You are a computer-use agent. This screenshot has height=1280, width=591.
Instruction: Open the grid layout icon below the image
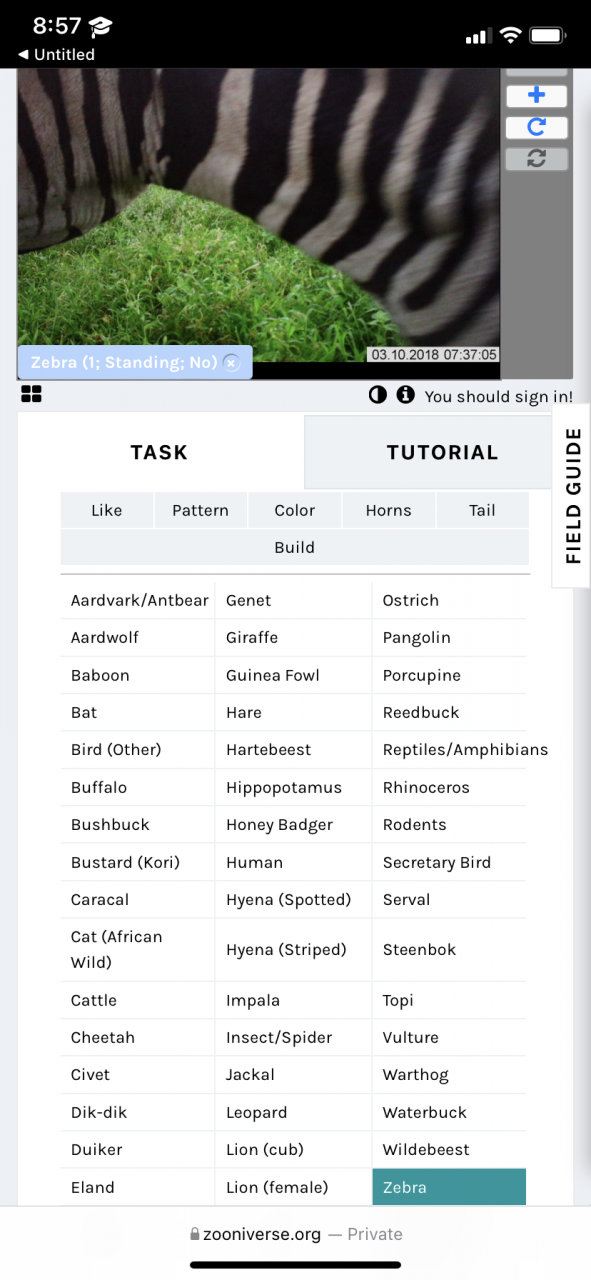(x=32, y=394)
